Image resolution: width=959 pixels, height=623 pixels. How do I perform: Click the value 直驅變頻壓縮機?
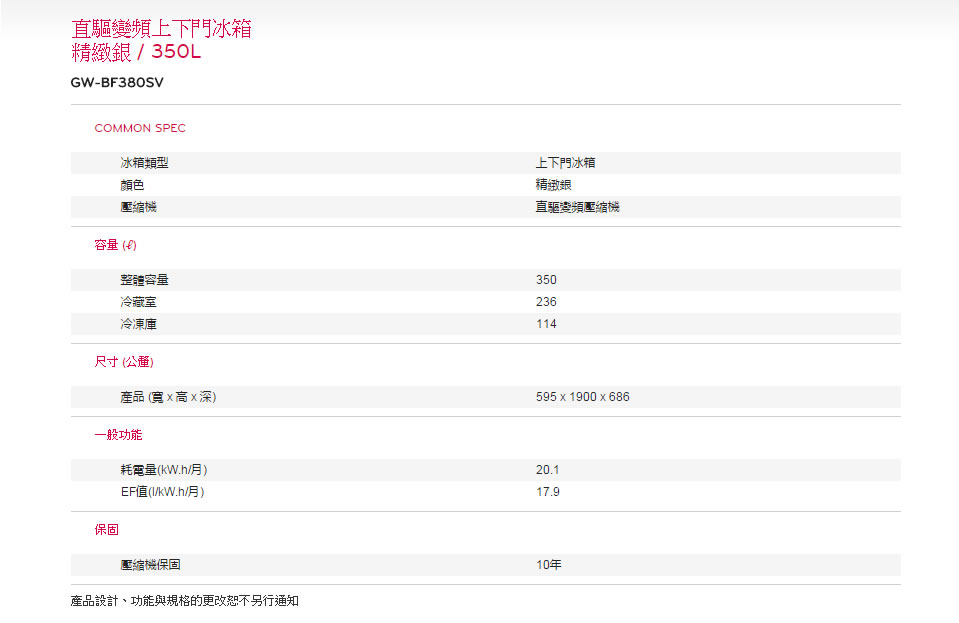577,207
